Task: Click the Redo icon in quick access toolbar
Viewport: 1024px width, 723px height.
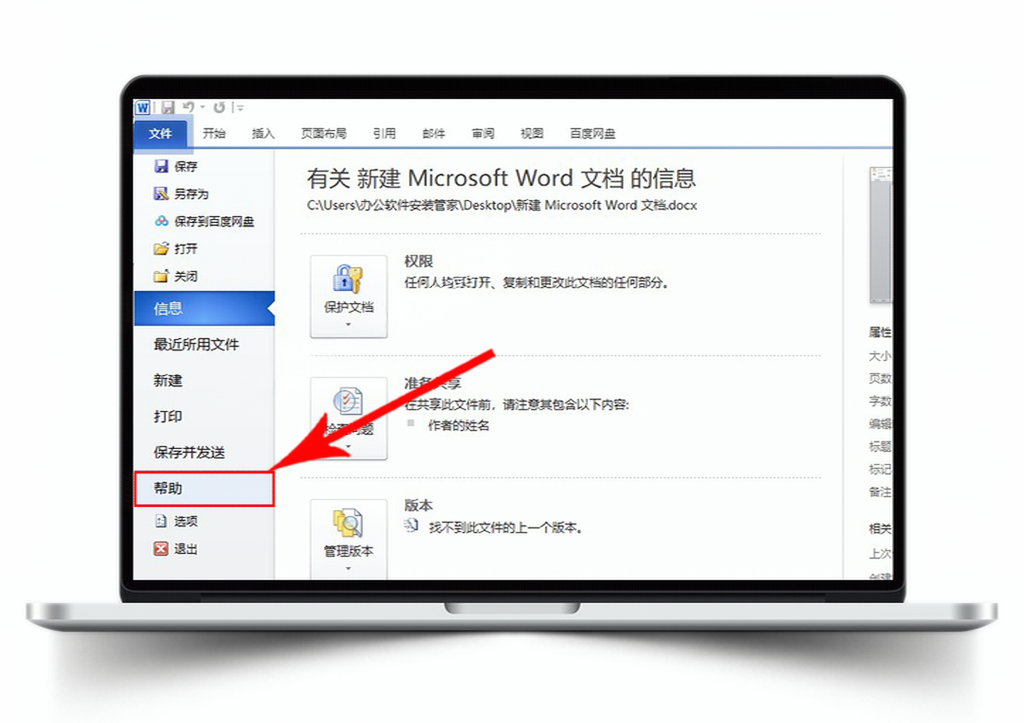Action: 219,107
